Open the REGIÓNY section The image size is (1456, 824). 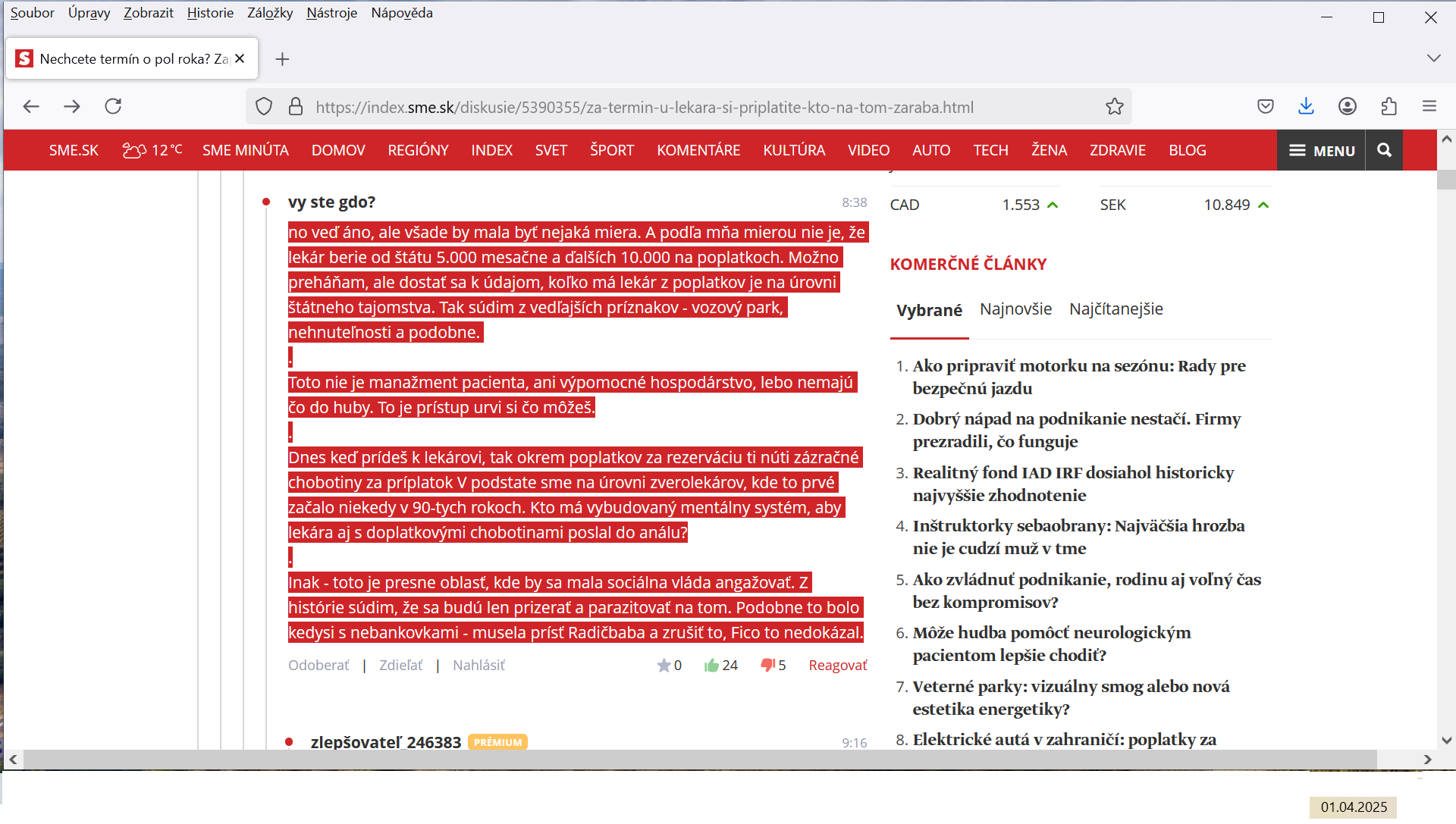(x=418, y=150)
